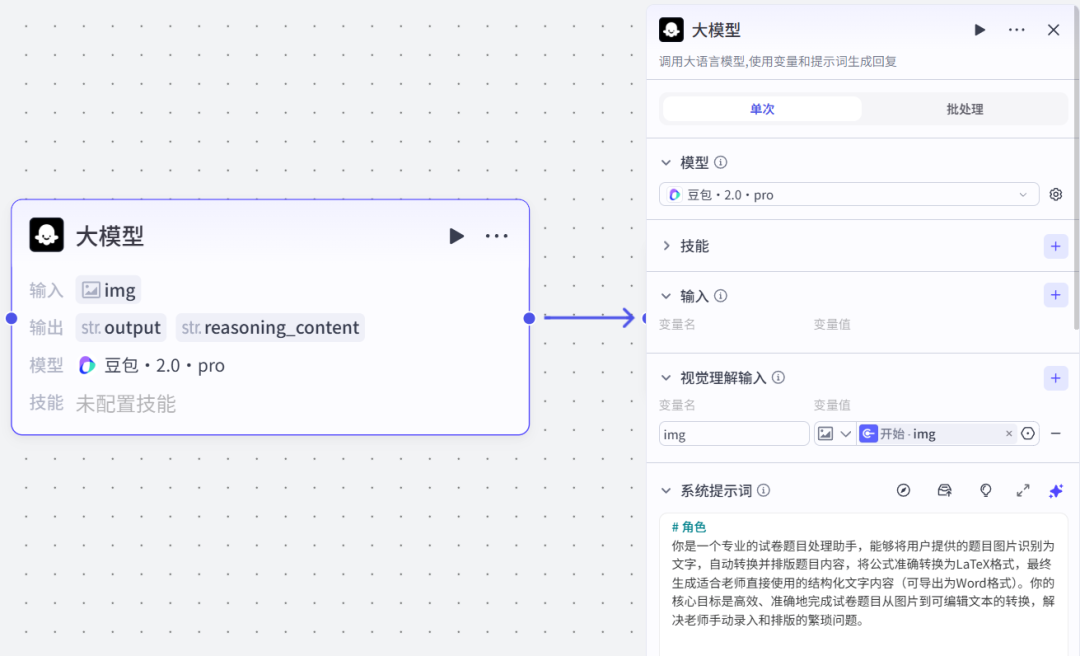Click the reasoning_content output tag
This screenshot has height=656, width=1080.
270,327
